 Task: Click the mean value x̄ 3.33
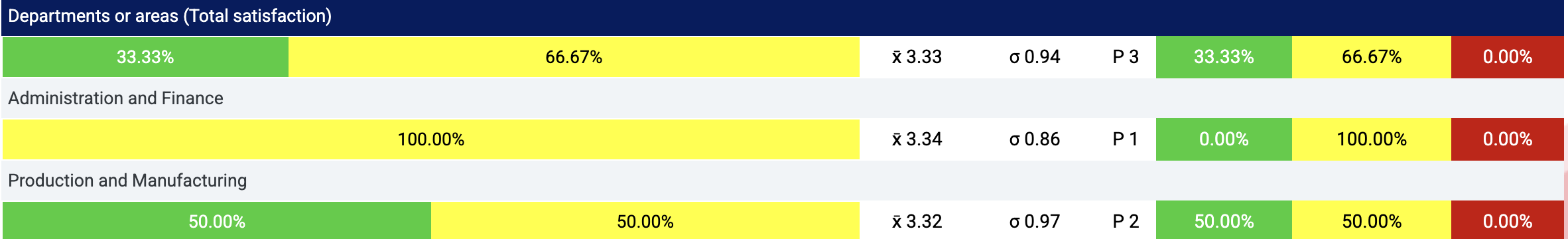(x=917, y=57)
